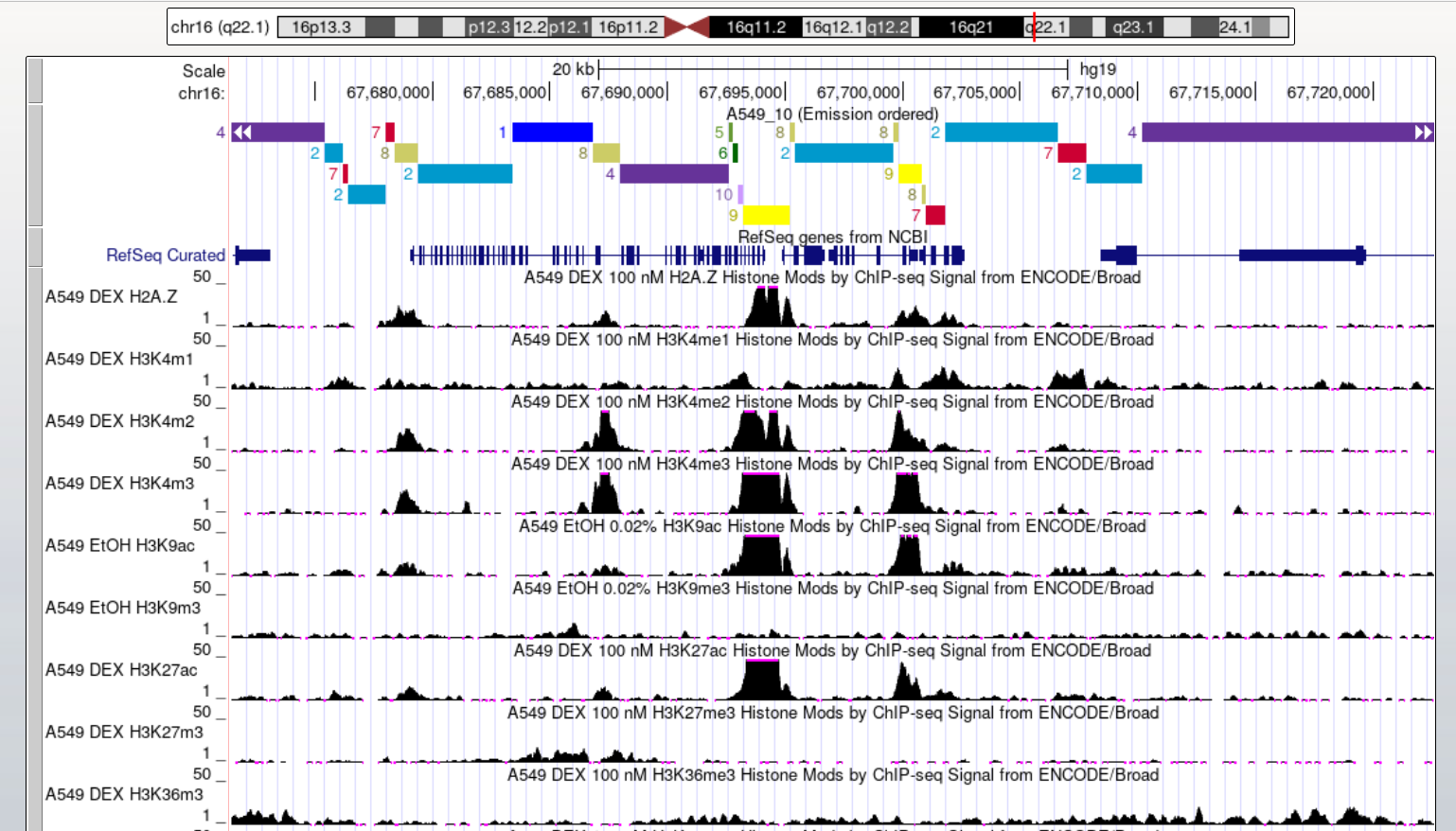Click the leftmost RefSeq gene block

253,255
